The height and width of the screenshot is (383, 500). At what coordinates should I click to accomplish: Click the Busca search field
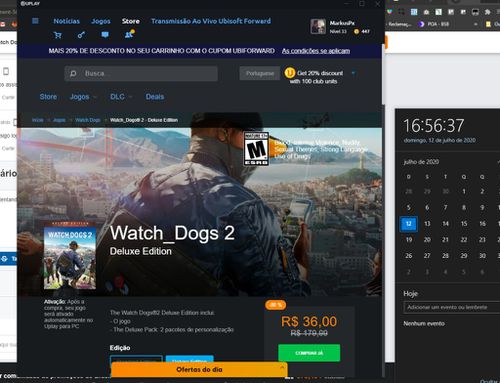141,73
